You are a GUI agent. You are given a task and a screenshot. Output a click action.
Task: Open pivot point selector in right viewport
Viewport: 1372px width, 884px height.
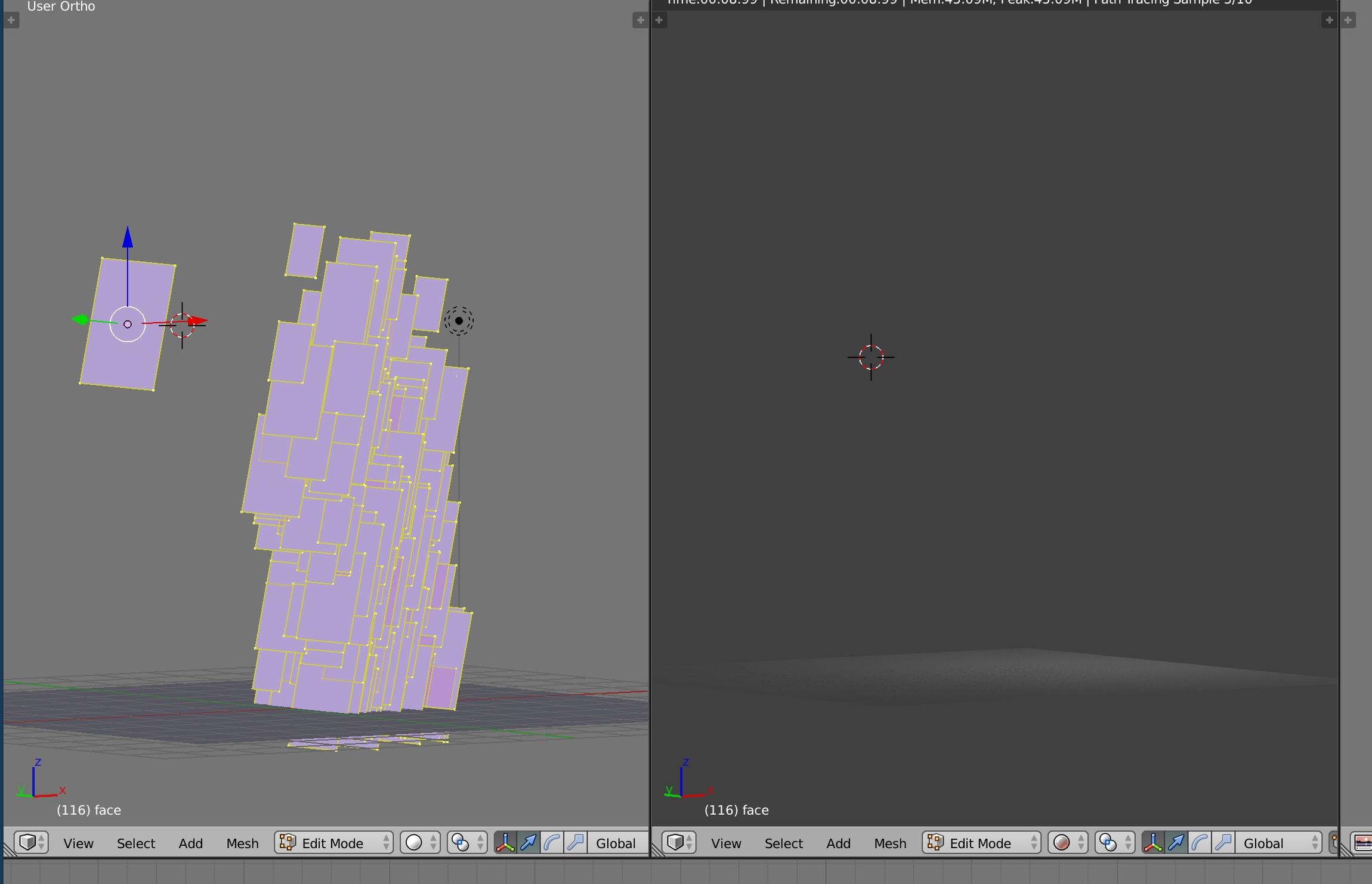point(1115,842)
